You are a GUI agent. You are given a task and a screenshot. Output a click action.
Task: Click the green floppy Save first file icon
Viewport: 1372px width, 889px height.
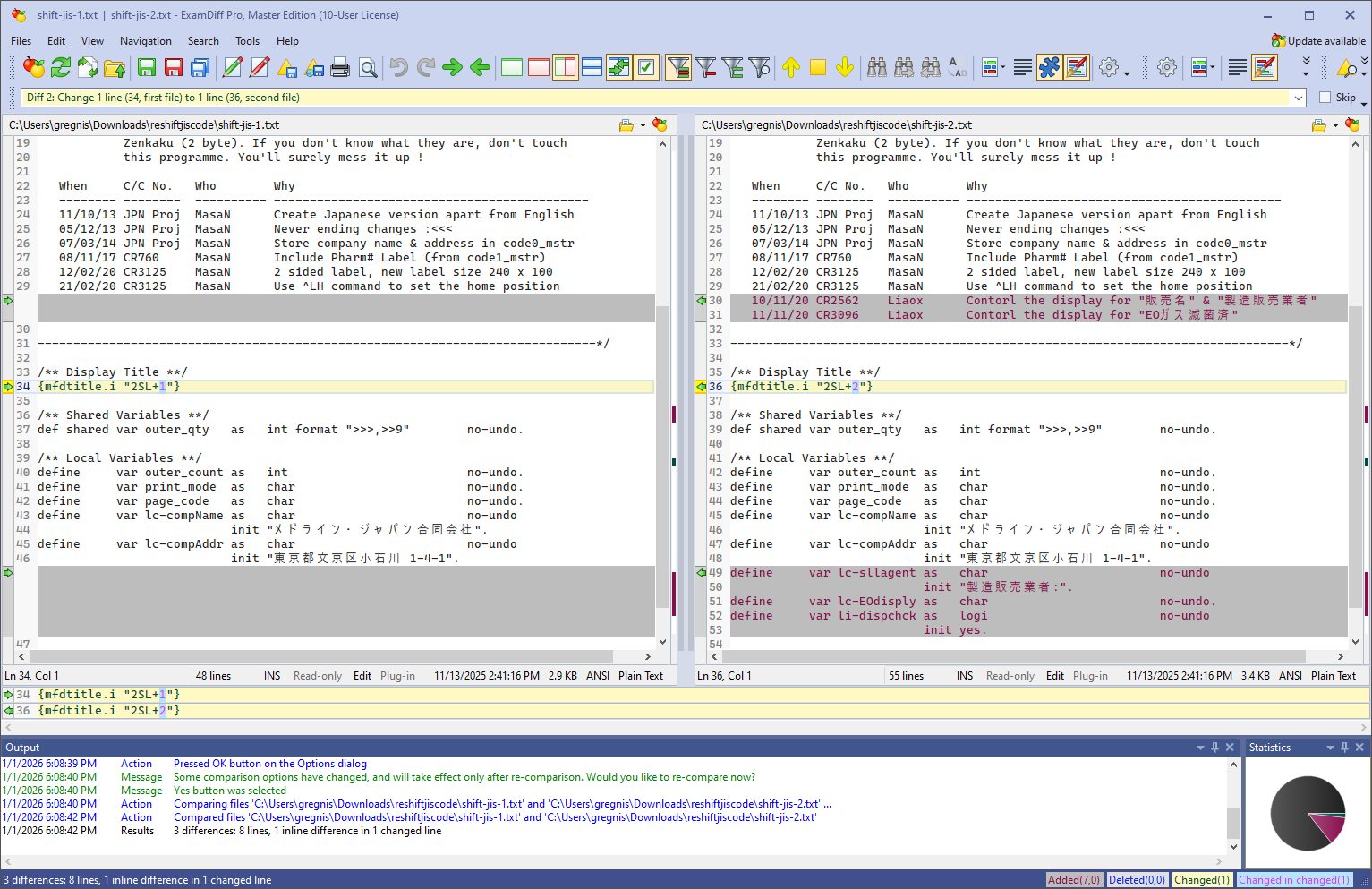point(147,67)
